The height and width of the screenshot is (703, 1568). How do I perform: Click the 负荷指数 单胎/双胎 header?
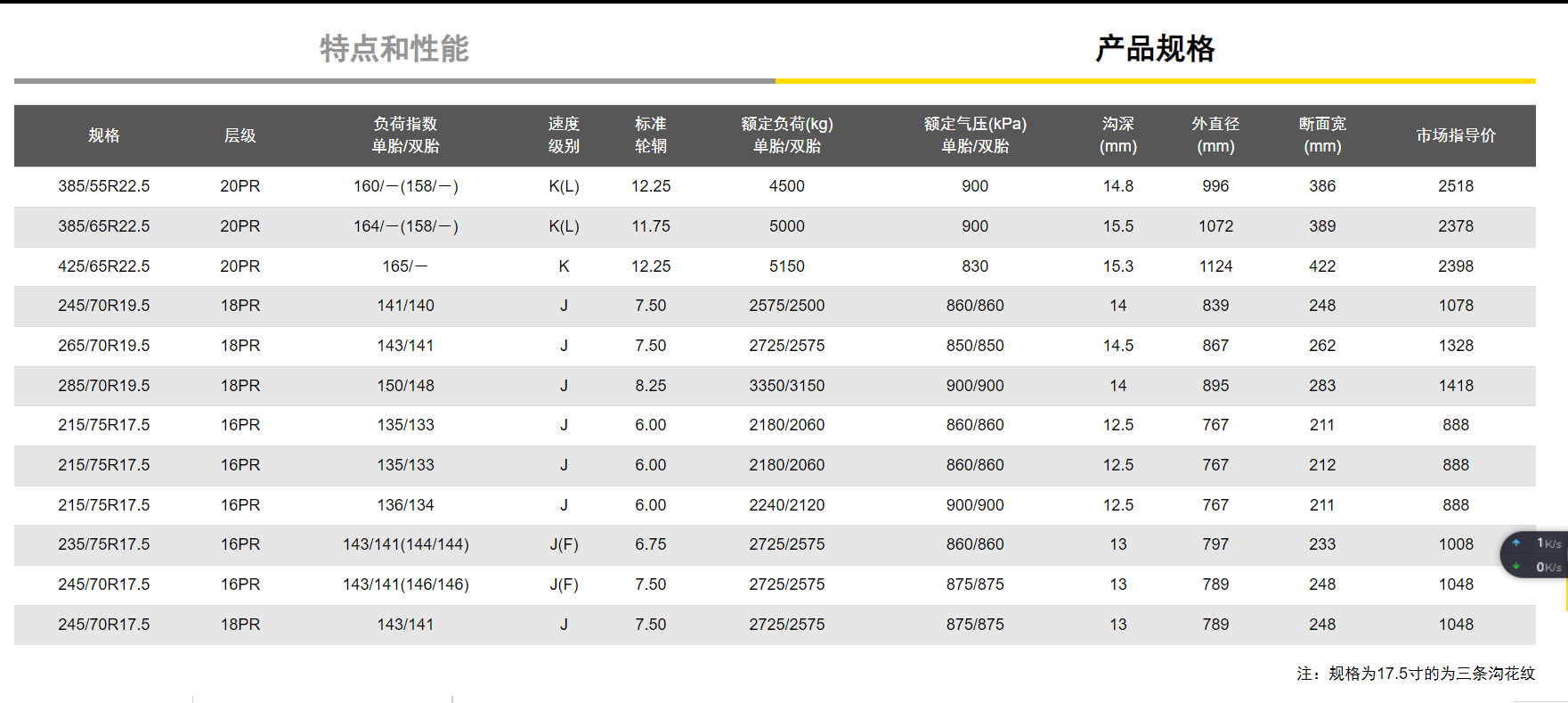pyautogui.click(x=406, y=135)
